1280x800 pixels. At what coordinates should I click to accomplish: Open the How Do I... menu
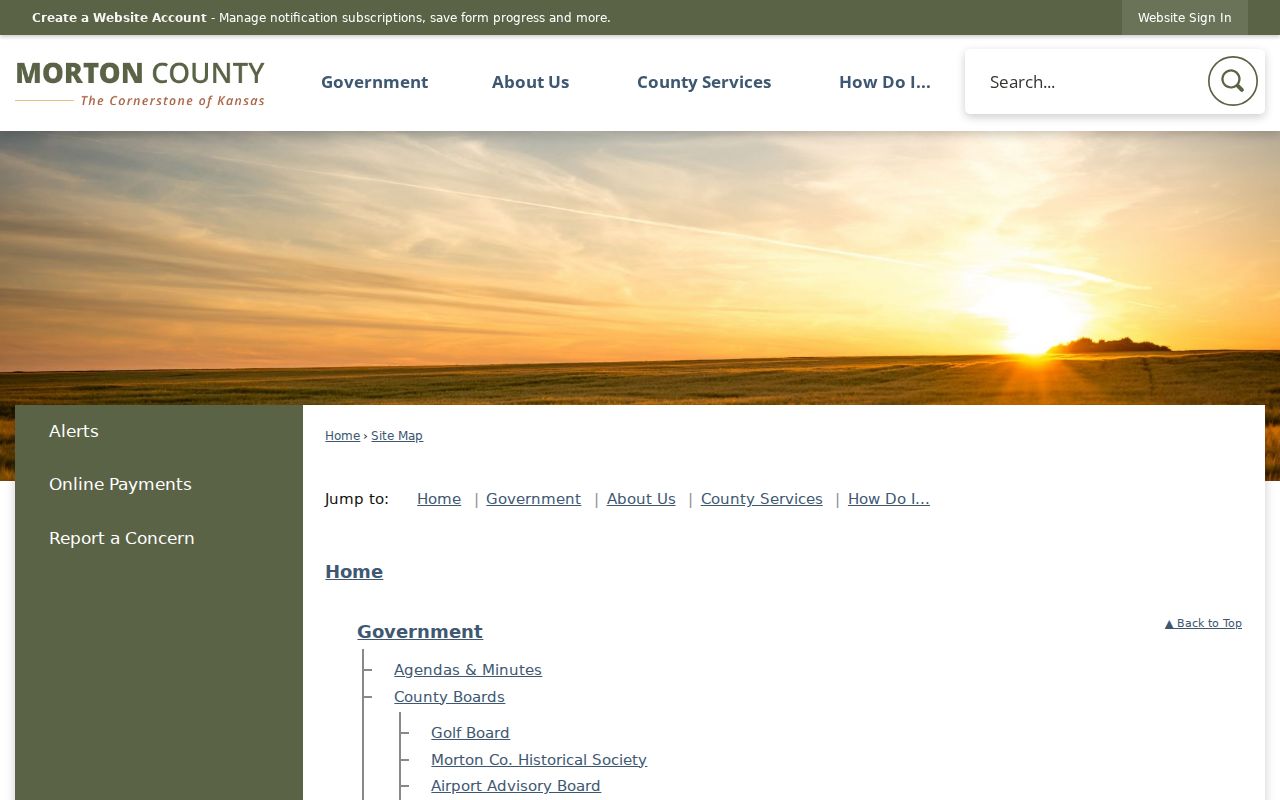click(884, 82)
